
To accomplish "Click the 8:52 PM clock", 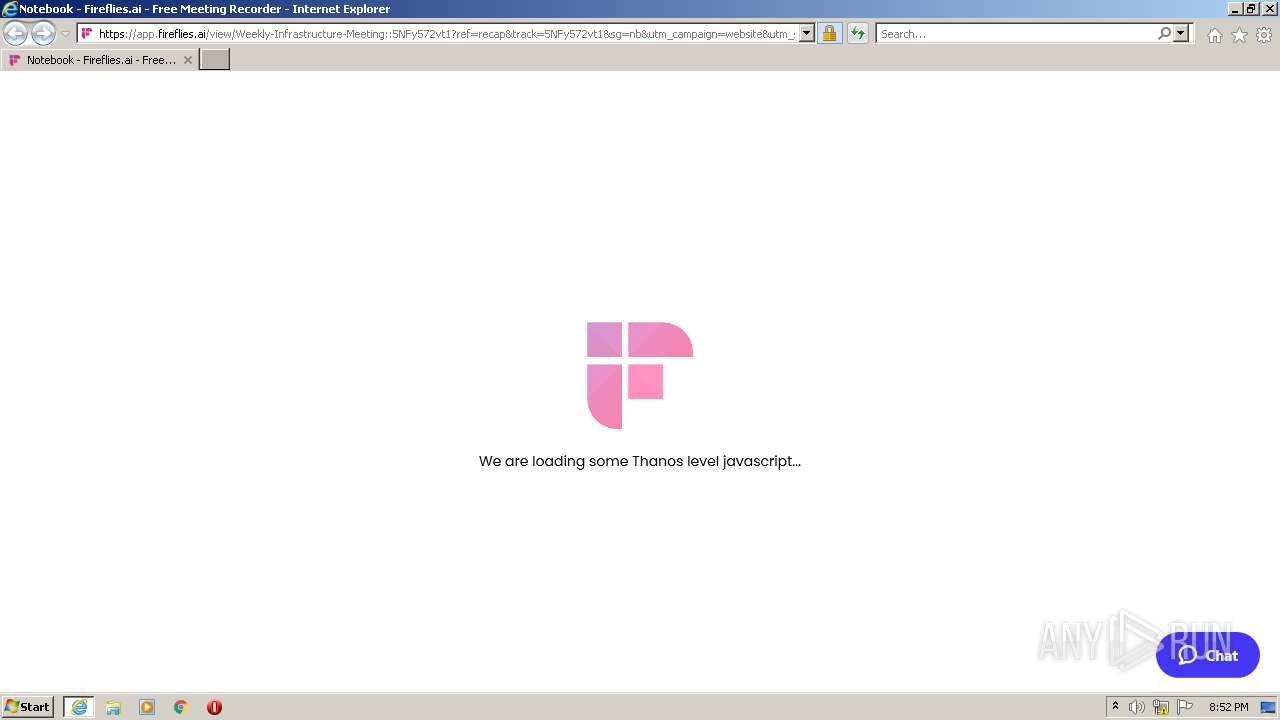I will pos(1228,707).
